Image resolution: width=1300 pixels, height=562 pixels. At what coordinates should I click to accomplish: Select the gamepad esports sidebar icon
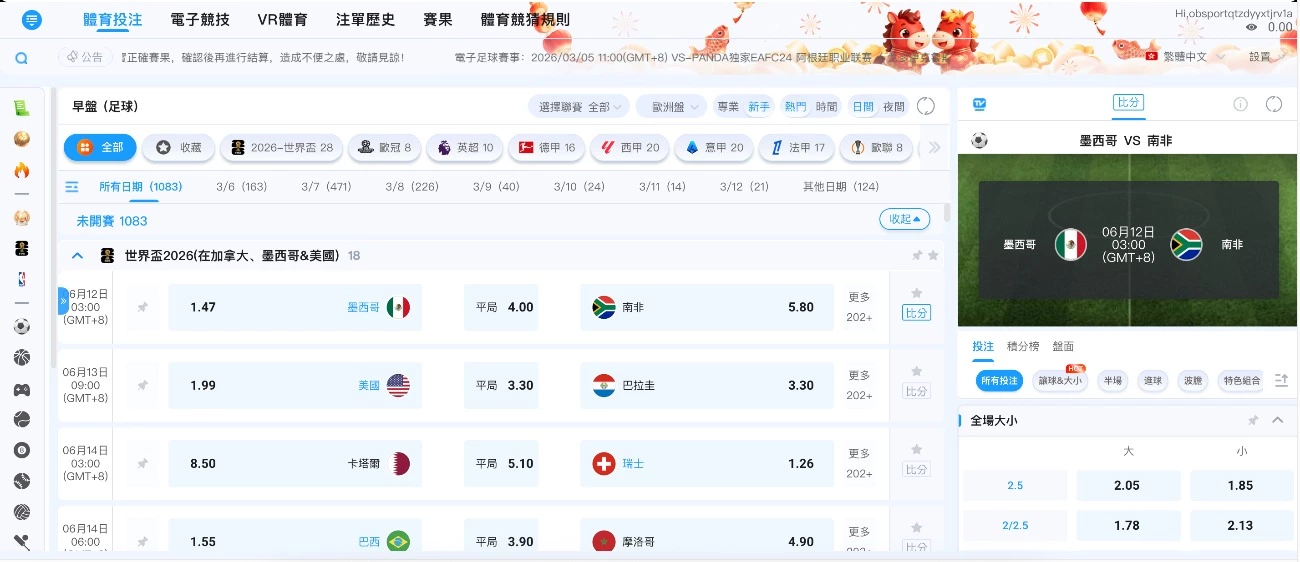coord(21,389)
